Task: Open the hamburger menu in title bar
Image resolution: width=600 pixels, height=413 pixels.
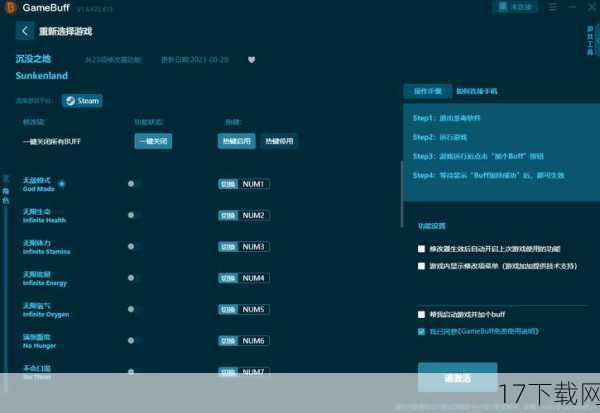Action: 552,7
